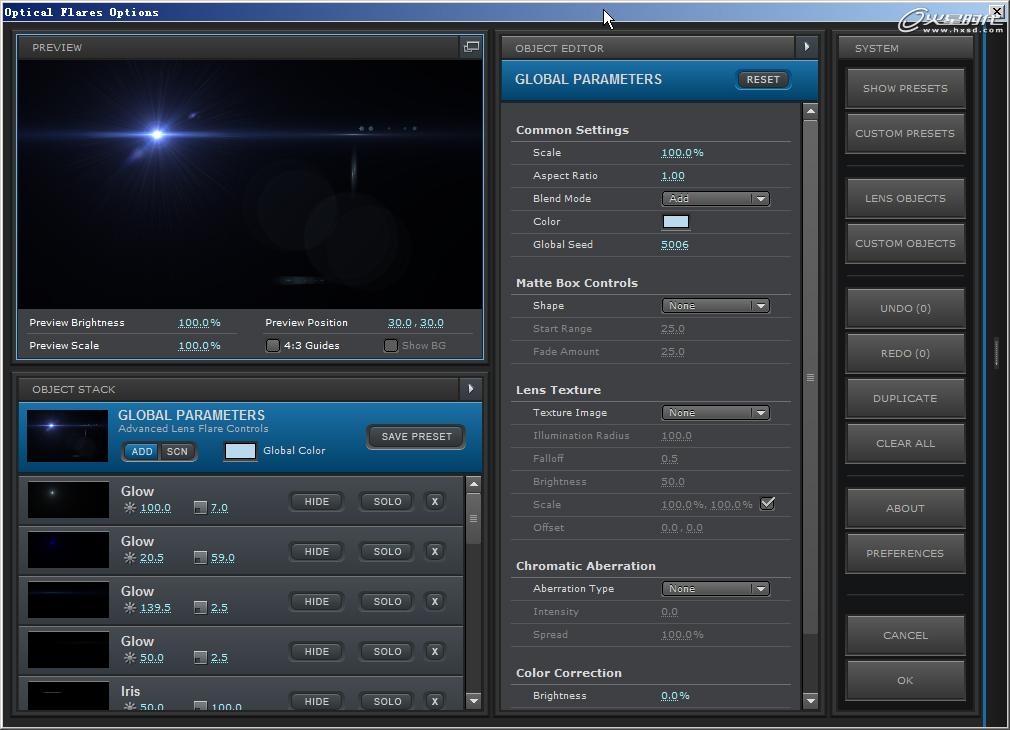Screen dimensions: 1010x730
Task: Click the Object Stack scrollbar thumb
Action: tap(473, 518)
